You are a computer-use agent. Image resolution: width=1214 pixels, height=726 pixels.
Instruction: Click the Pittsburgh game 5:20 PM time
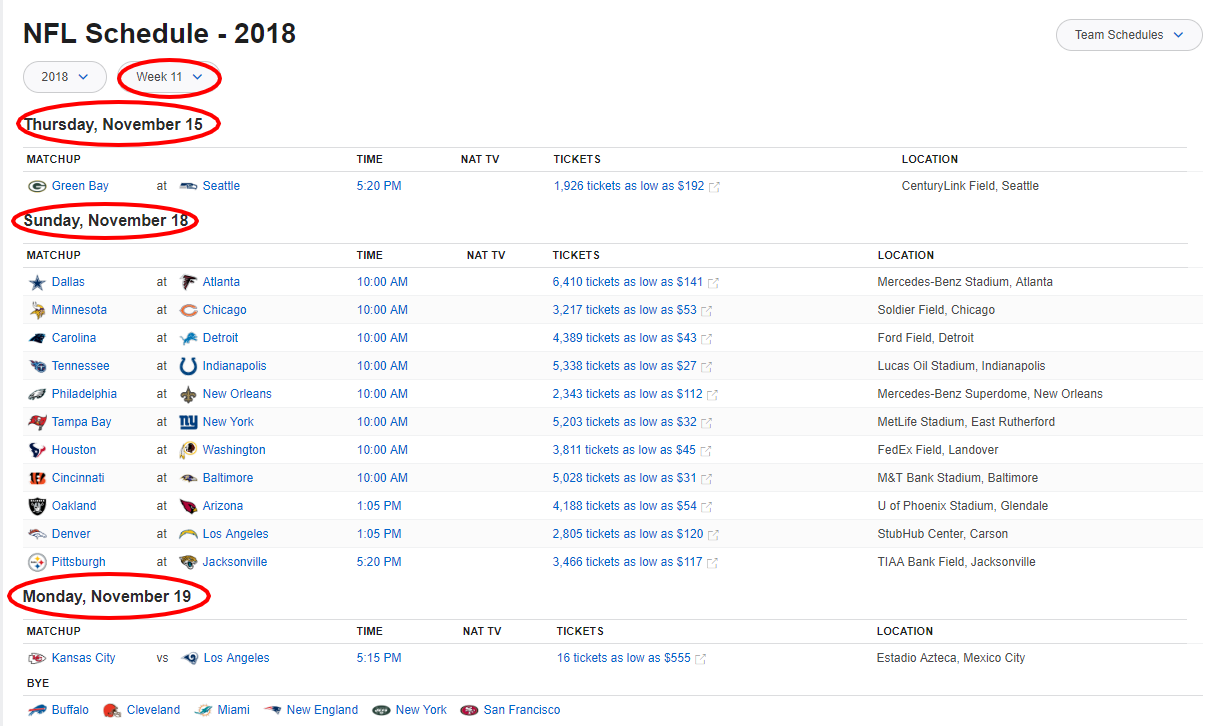point(379,562)
